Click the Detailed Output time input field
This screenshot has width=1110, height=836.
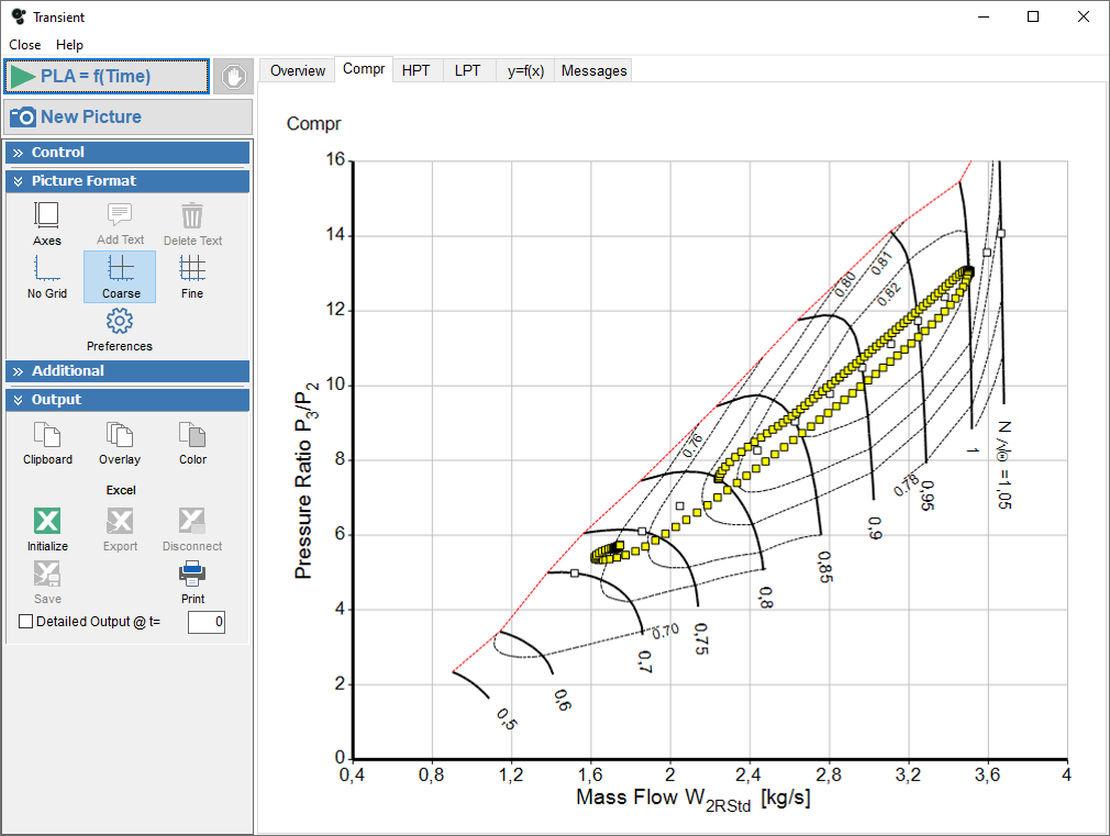pyautogui.click(x=206, y=622)
